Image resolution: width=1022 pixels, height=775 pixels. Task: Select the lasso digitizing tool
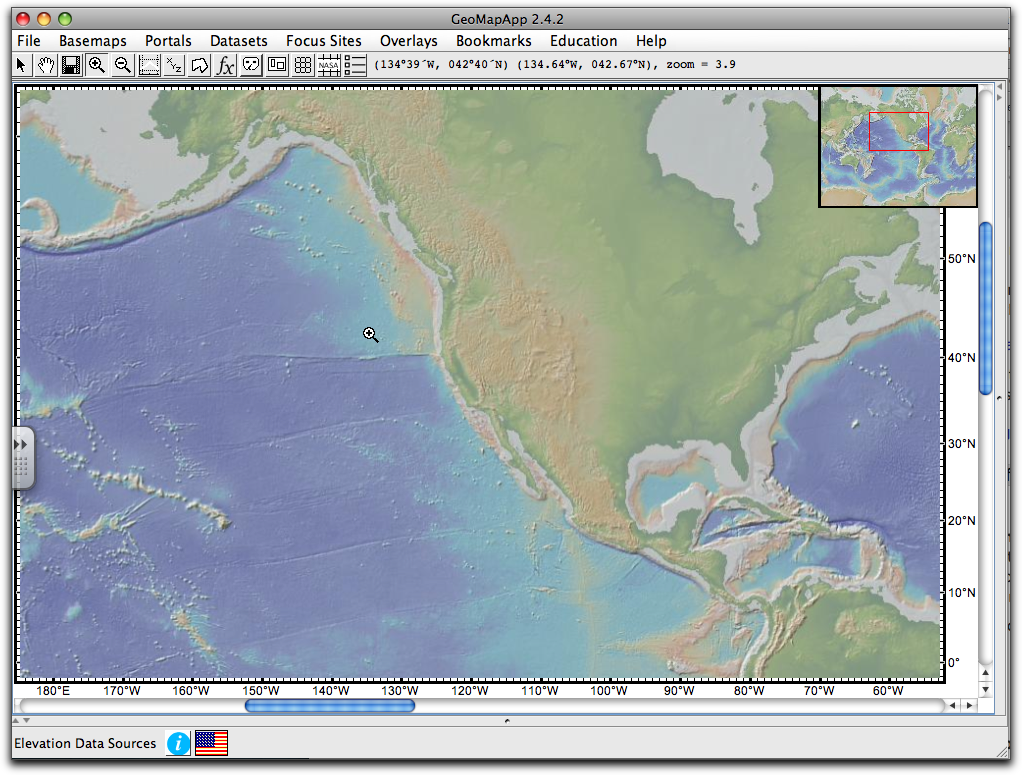pyautogui.click(x=199, y=65)
